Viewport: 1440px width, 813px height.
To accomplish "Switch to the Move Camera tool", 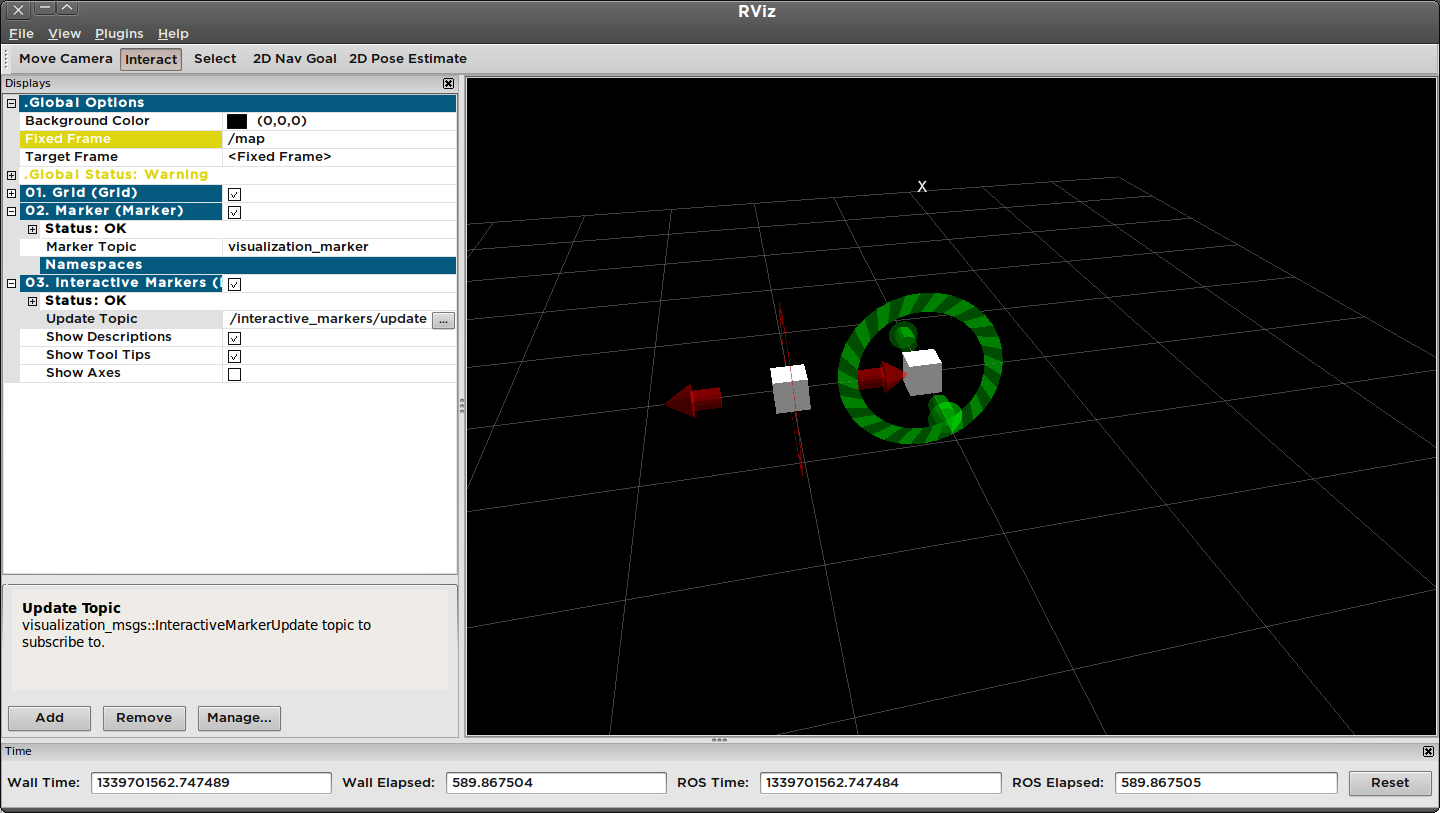I will point(66,59).
